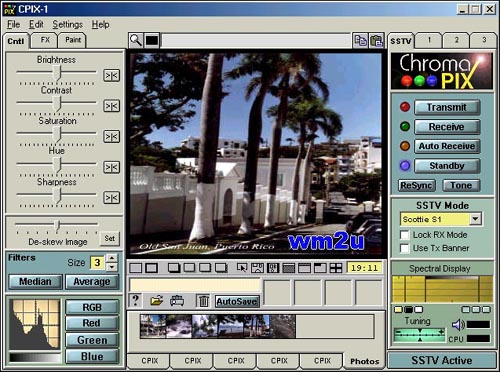Reset Contrast with its >|< button
Screen dimensions: 500x372
[111, 106]
